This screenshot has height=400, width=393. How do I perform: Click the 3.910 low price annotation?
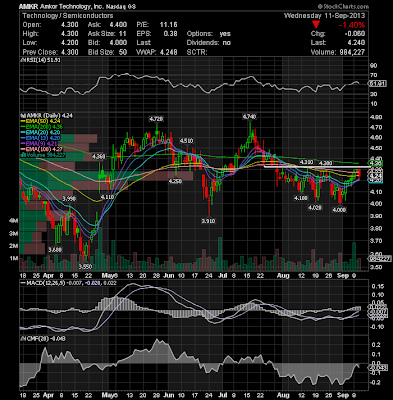(x=208, y=221)
